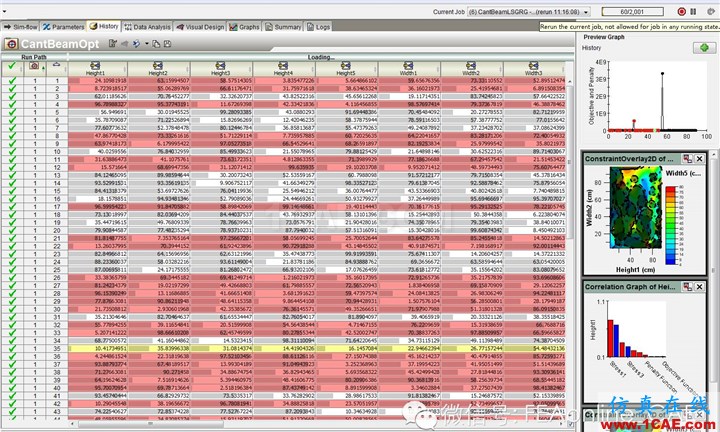This screenshot has height=432, width=720.
Task: View the Logs tab
Action: click(319, 27)
